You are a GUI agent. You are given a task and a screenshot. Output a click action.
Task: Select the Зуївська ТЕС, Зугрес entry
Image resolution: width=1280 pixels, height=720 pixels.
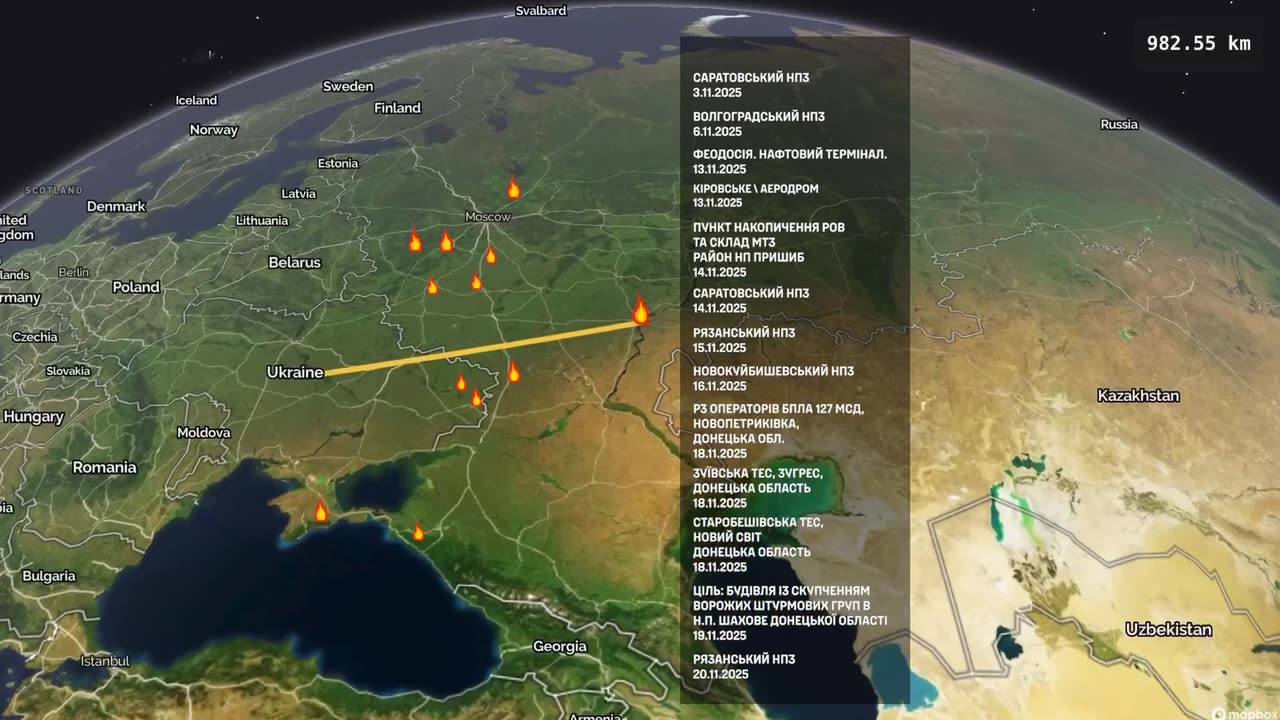click(758, 488)
